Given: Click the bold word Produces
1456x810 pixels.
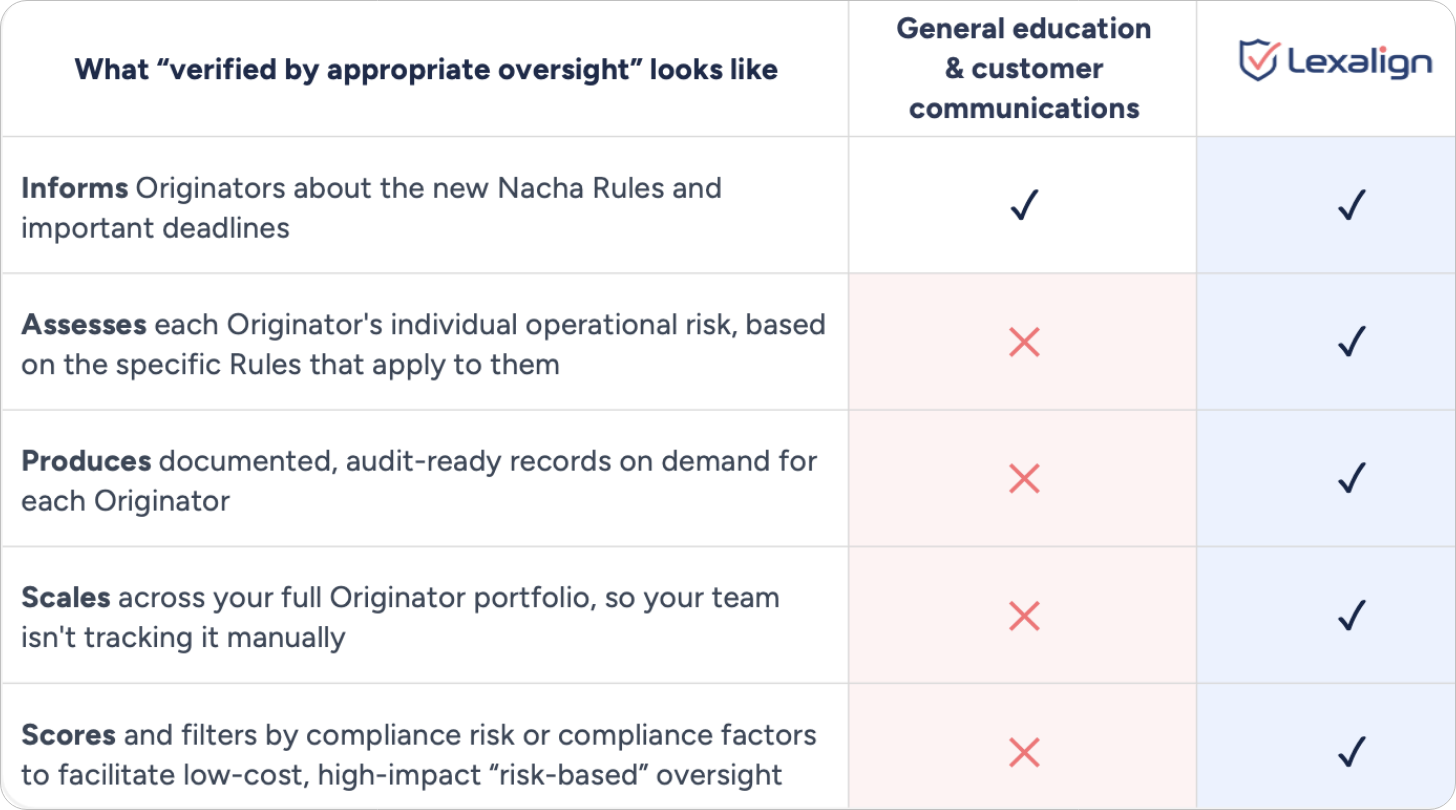Looking at the screenshot, I should [x=86, y=461].
